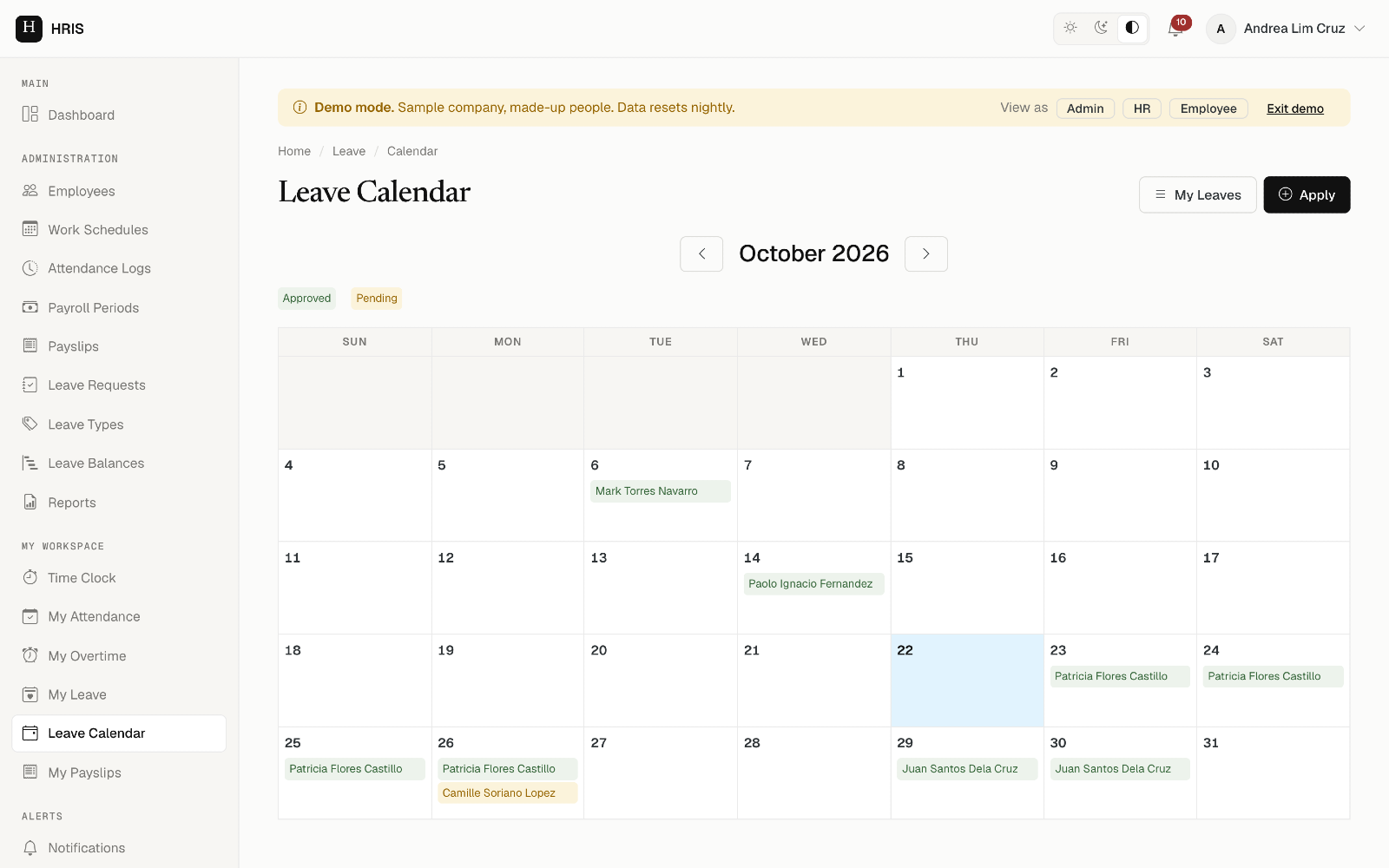This screenshot has height=868, width=1389.
Task: Go to previous month chevron
Action: pos(701,253)
